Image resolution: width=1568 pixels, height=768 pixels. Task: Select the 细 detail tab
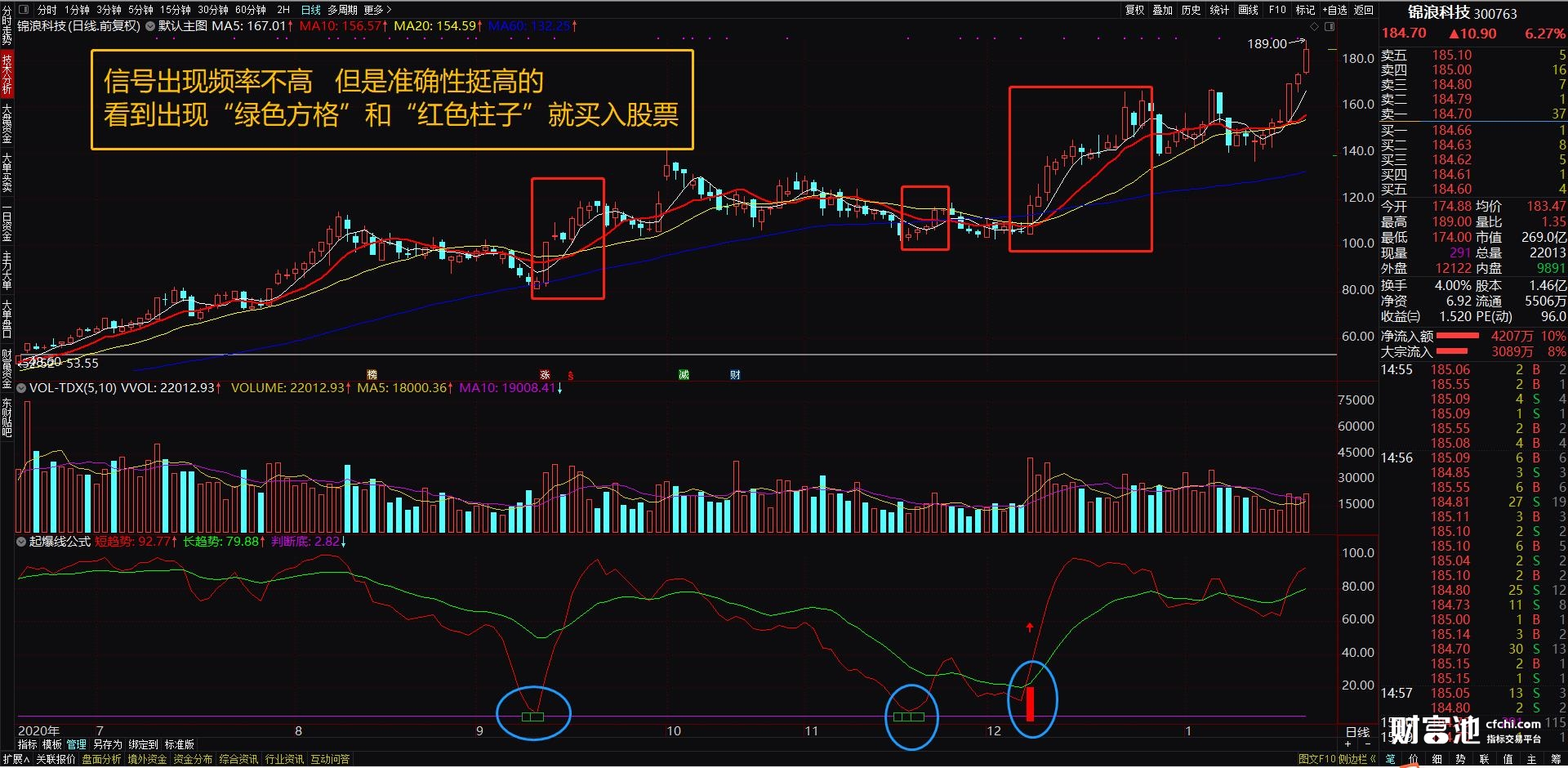1437,759
